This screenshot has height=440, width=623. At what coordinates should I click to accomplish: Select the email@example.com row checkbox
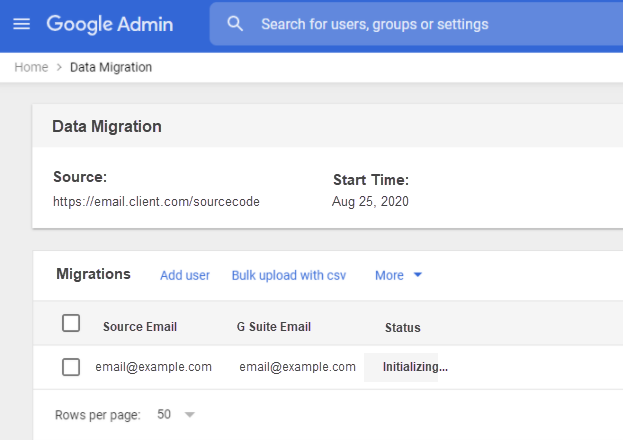point(71,367)
